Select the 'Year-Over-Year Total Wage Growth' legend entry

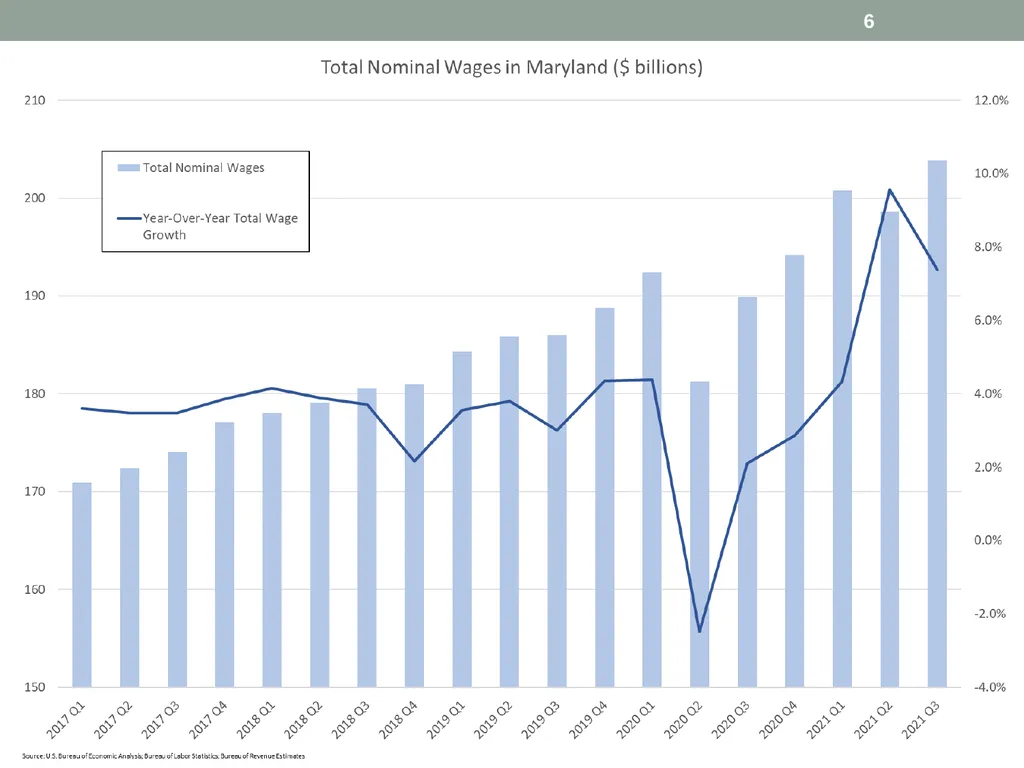(207, 226)
